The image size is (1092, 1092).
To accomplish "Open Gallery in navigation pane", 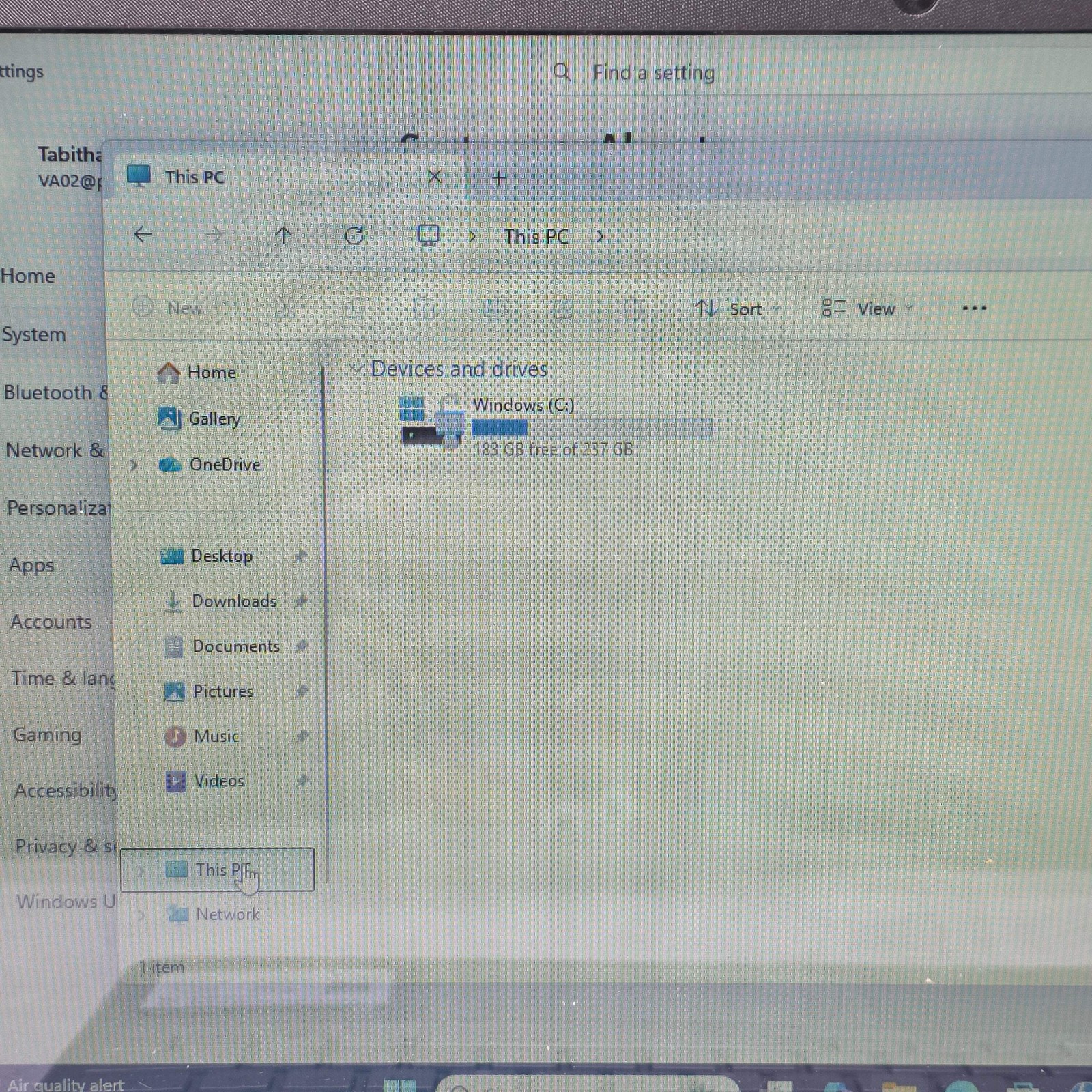I will 214,418.
